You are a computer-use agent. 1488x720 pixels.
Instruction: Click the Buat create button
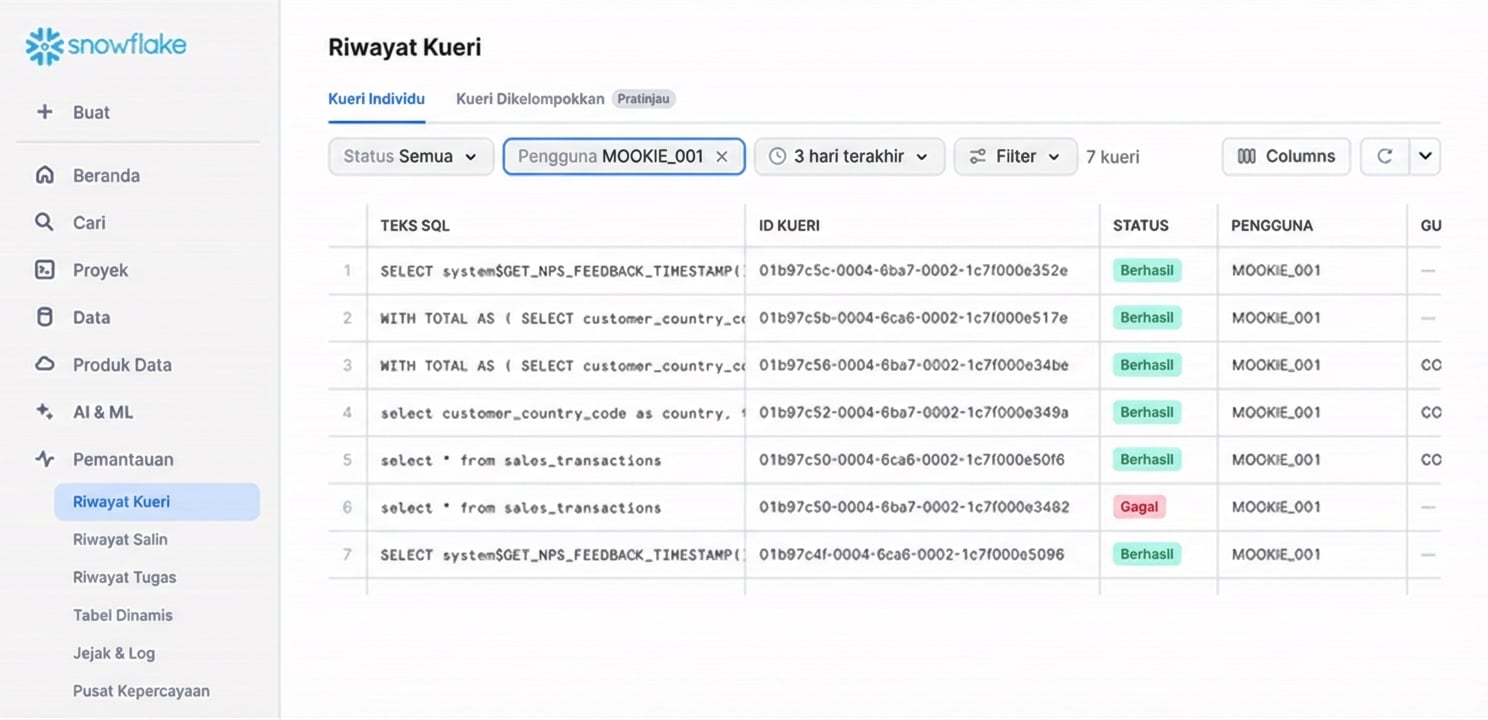click(x=91, y=112)
